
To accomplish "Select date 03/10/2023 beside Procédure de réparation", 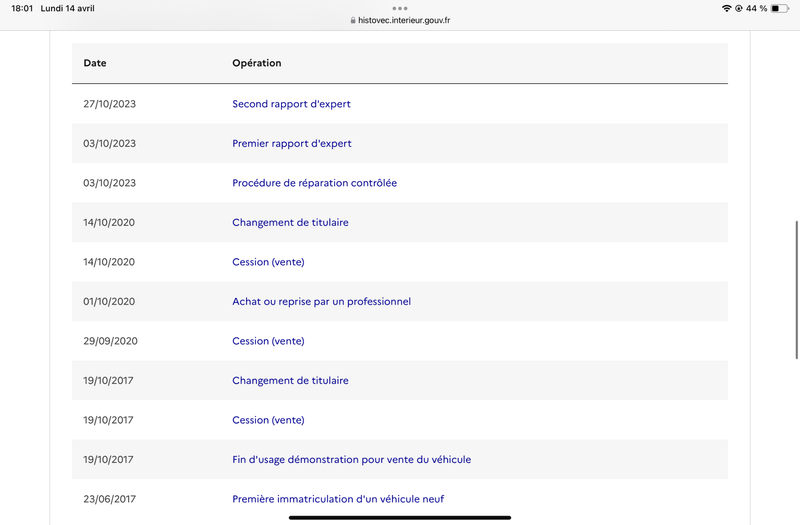I will click(x=110, y=183).
